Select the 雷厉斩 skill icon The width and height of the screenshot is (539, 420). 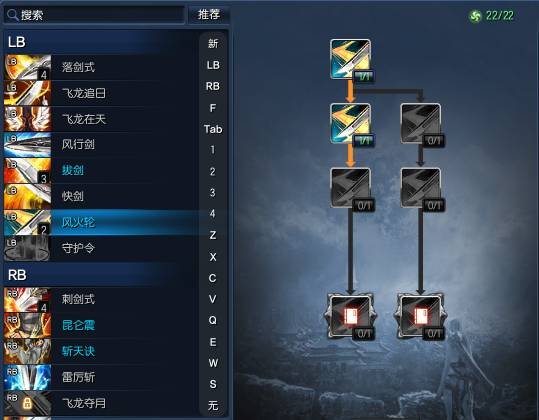pos(28,377)
